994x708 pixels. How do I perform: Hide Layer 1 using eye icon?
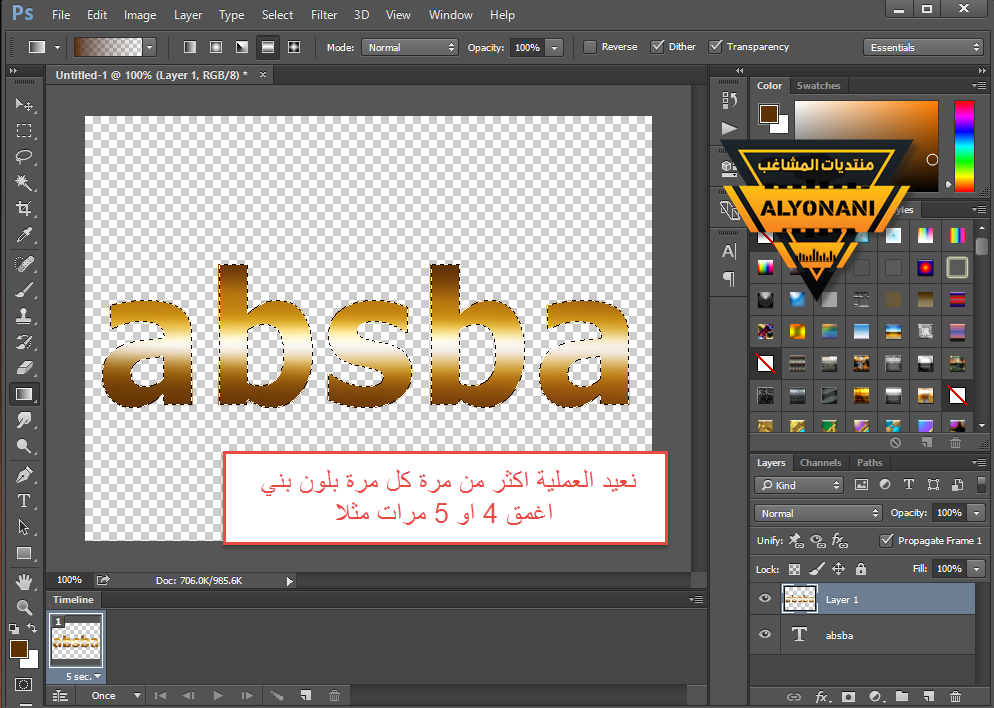[x=765, y=599]
